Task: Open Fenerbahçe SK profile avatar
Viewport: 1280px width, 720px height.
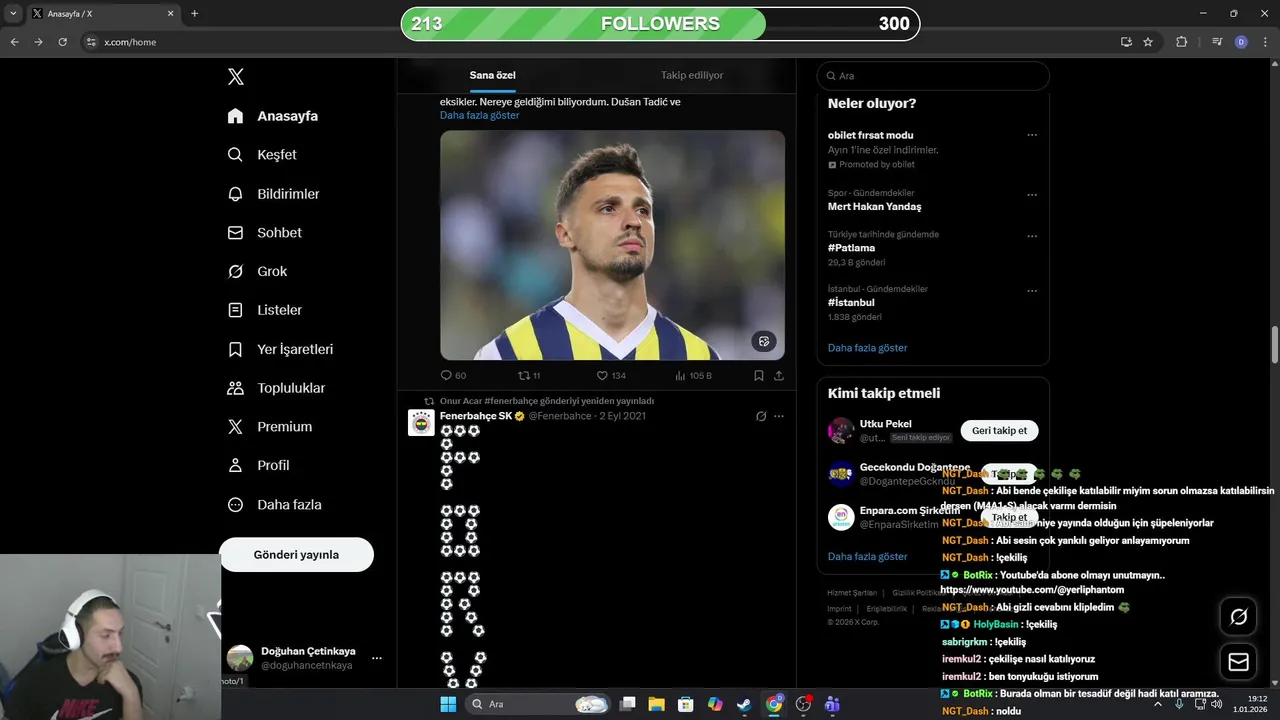Action: pos(421,423)
